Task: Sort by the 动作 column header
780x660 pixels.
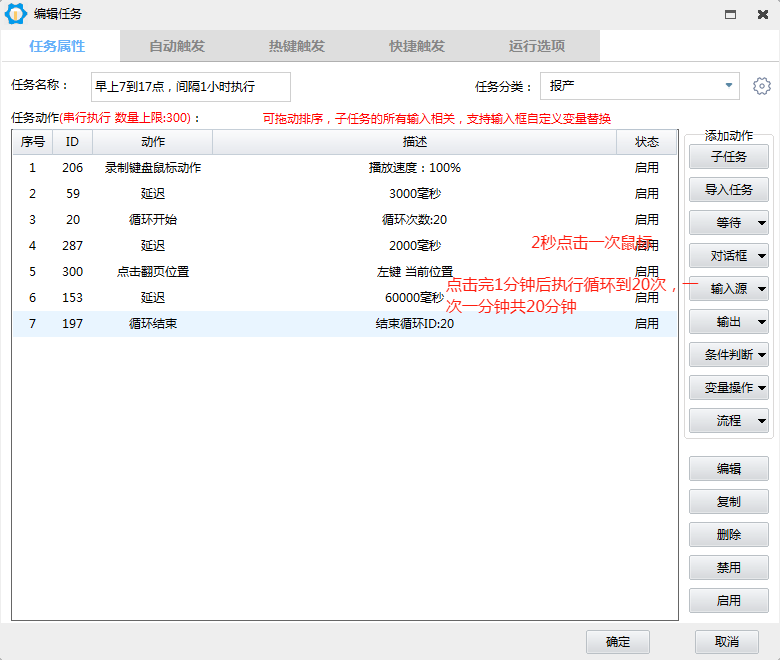Action: tap(153, 143)
